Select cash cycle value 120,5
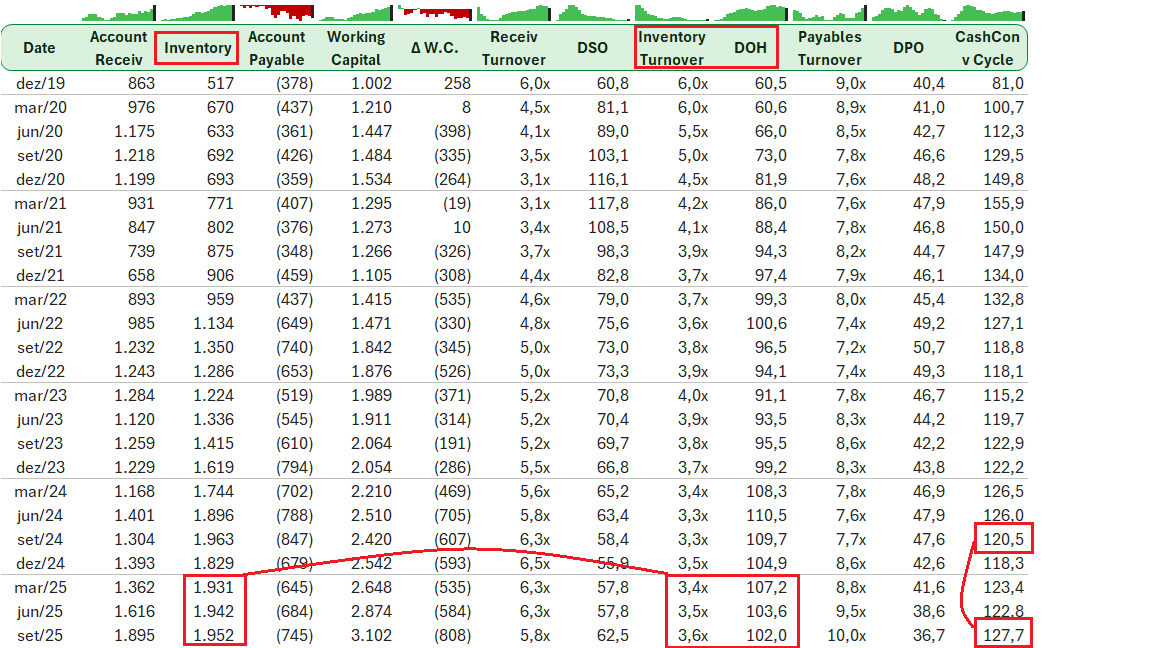This screenshot has width=1152, height=648. [x=1003, y=539]
